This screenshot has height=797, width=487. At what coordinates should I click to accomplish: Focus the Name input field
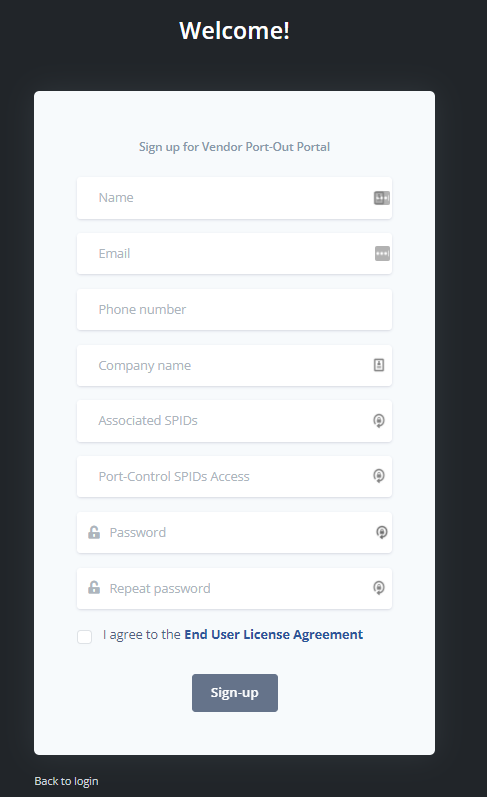tap(234, 198)
